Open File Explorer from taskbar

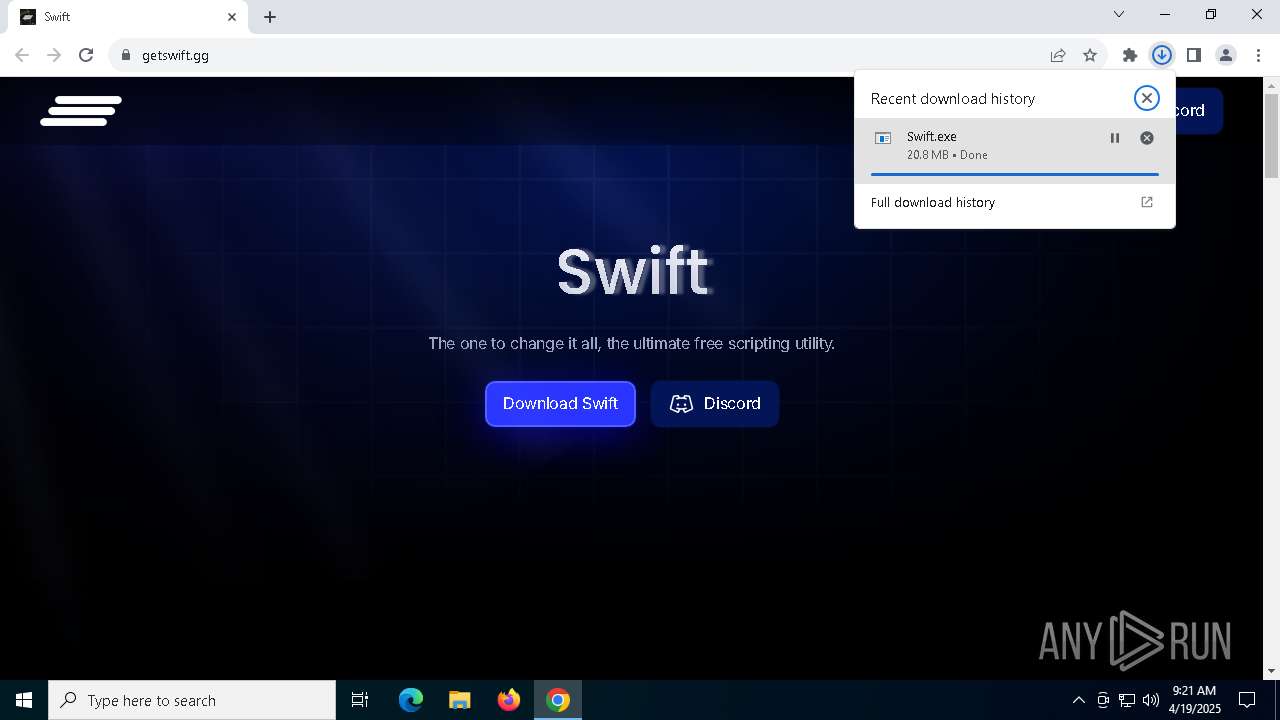460,700
